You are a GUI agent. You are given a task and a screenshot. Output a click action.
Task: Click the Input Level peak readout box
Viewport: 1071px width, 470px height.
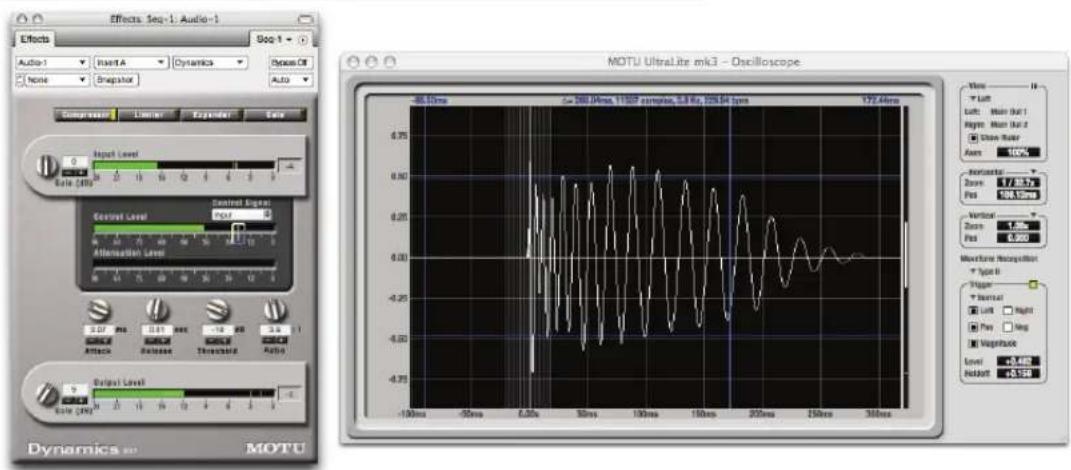290,167
